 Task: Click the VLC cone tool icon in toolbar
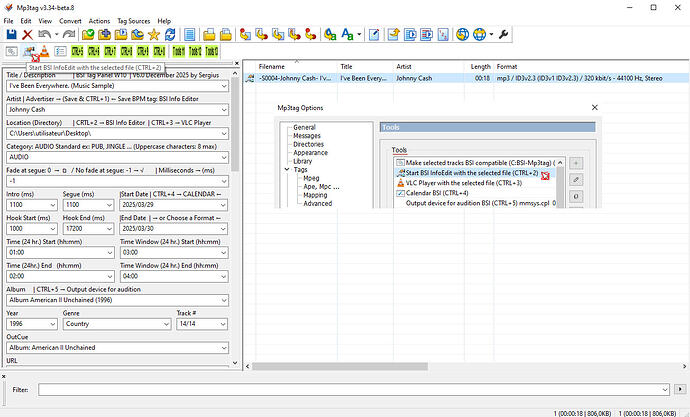44,51
